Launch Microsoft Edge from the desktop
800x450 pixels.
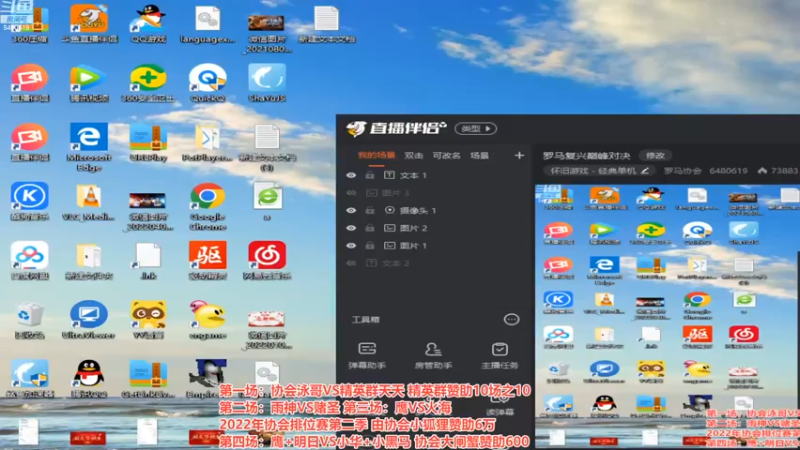(89, 146)
